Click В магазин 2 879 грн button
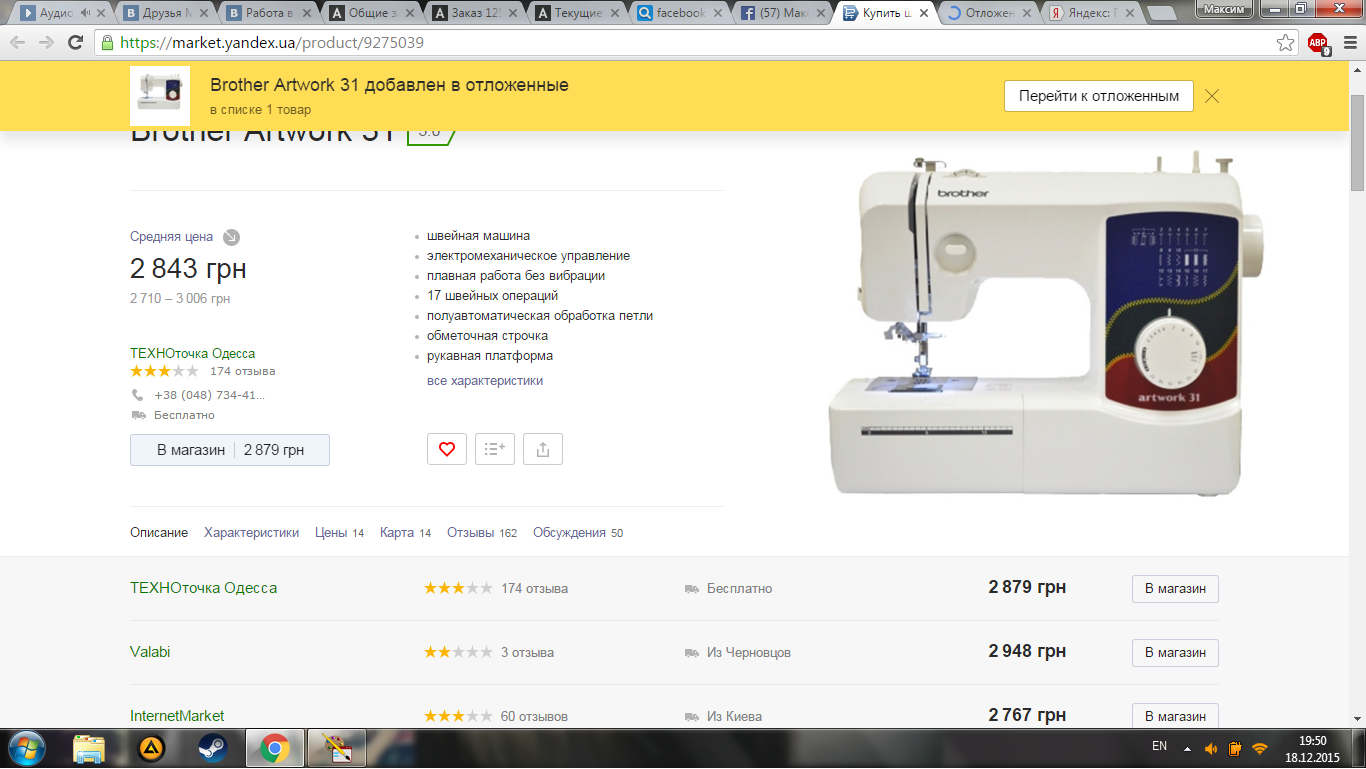 point(230,450)
